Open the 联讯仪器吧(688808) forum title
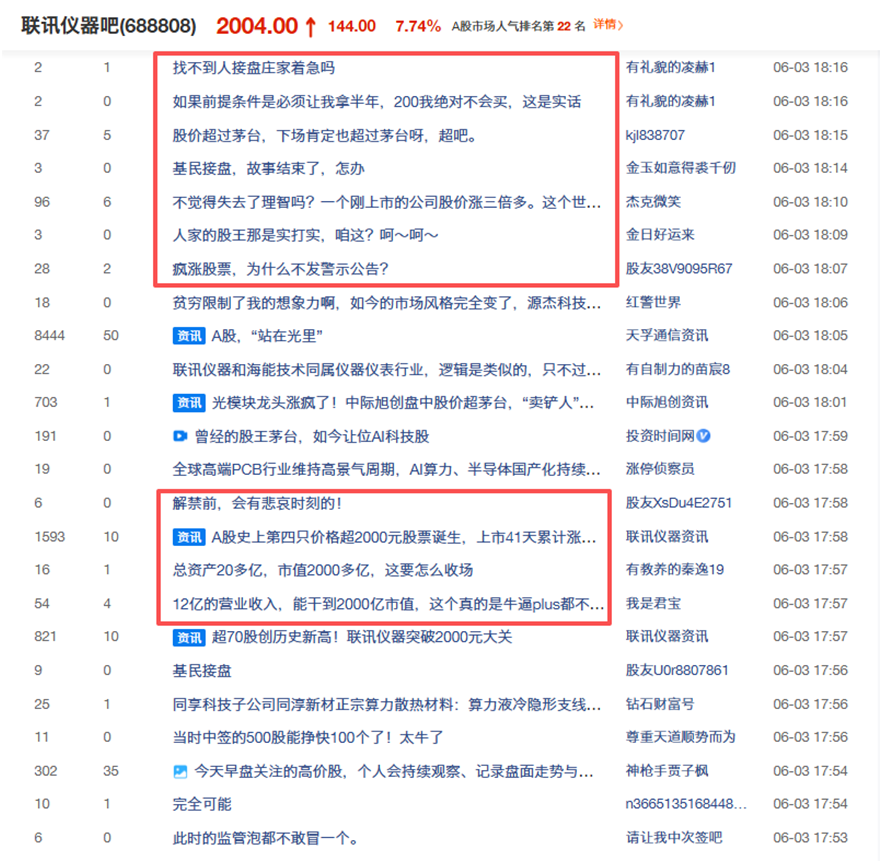The width and height of the screenshot is (882, 863). (109, 26)
